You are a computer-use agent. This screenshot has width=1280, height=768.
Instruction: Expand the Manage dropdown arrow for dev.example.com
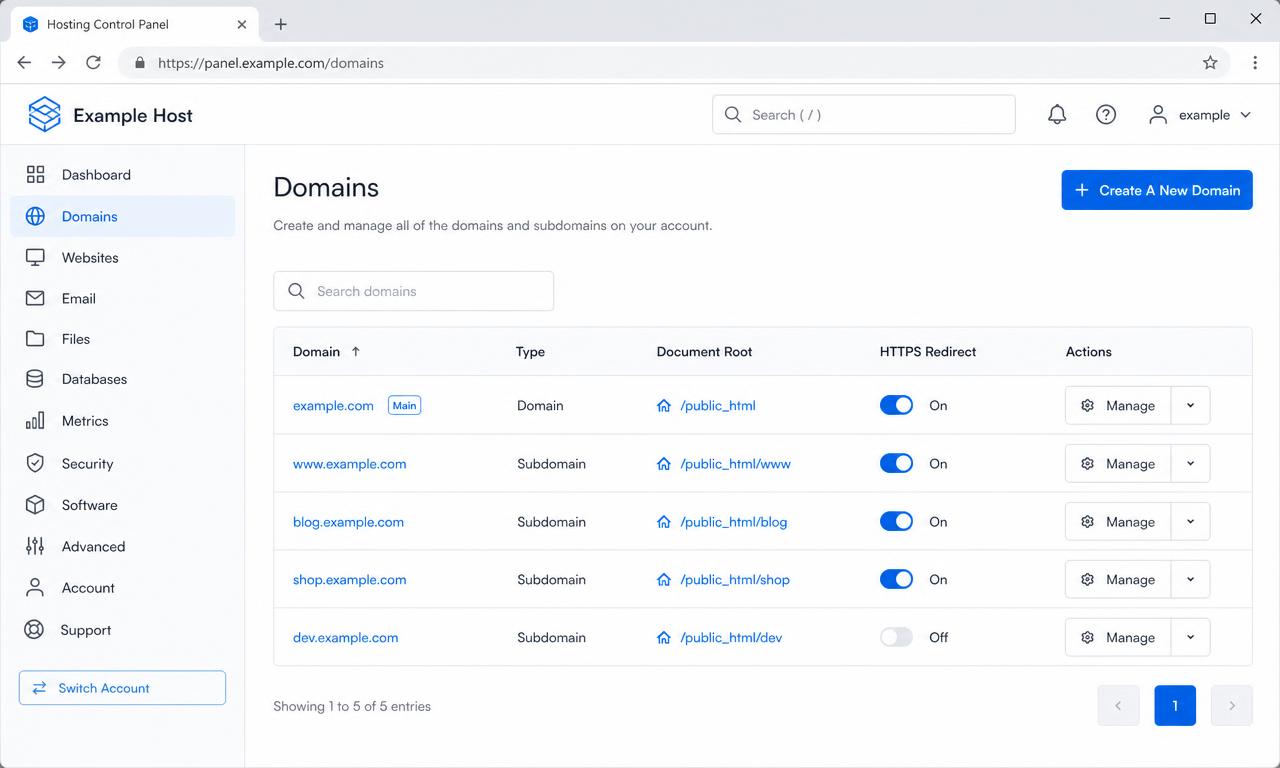coord(1190,638)
